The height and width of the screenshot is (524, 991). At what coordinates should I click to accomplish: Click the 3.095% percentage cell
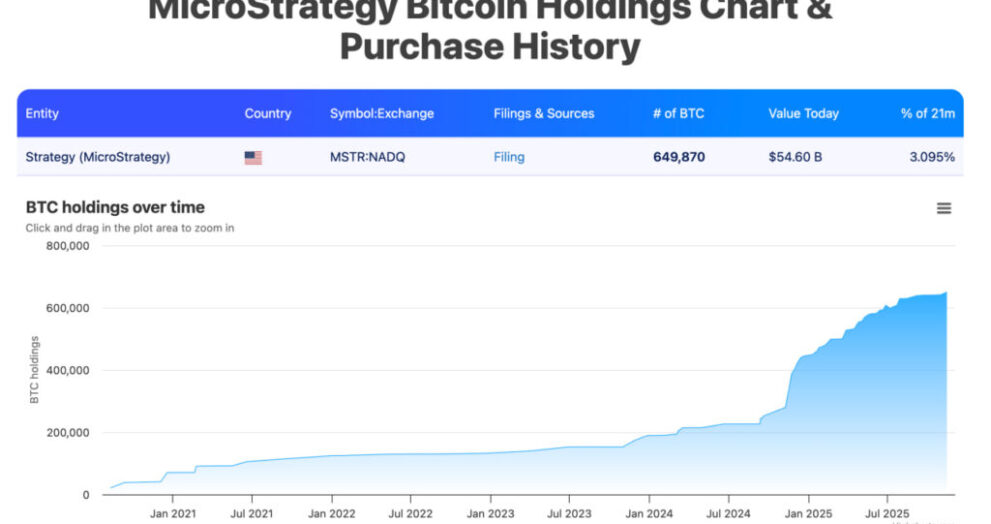[931, 157]
